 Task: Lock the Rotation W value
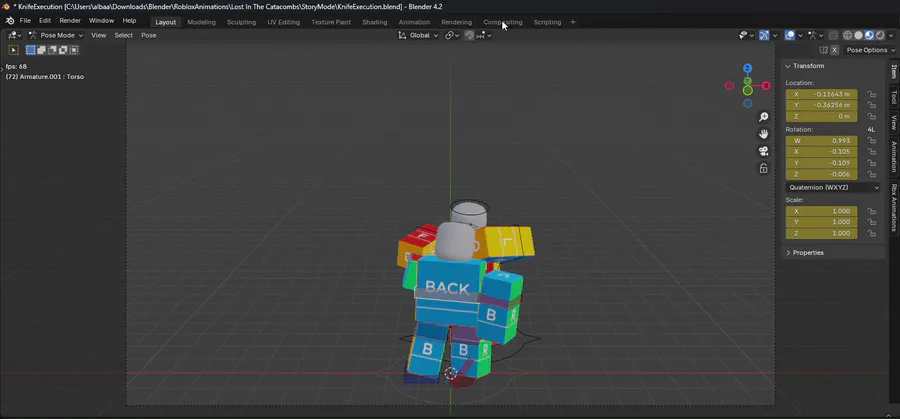pos(871,141)
